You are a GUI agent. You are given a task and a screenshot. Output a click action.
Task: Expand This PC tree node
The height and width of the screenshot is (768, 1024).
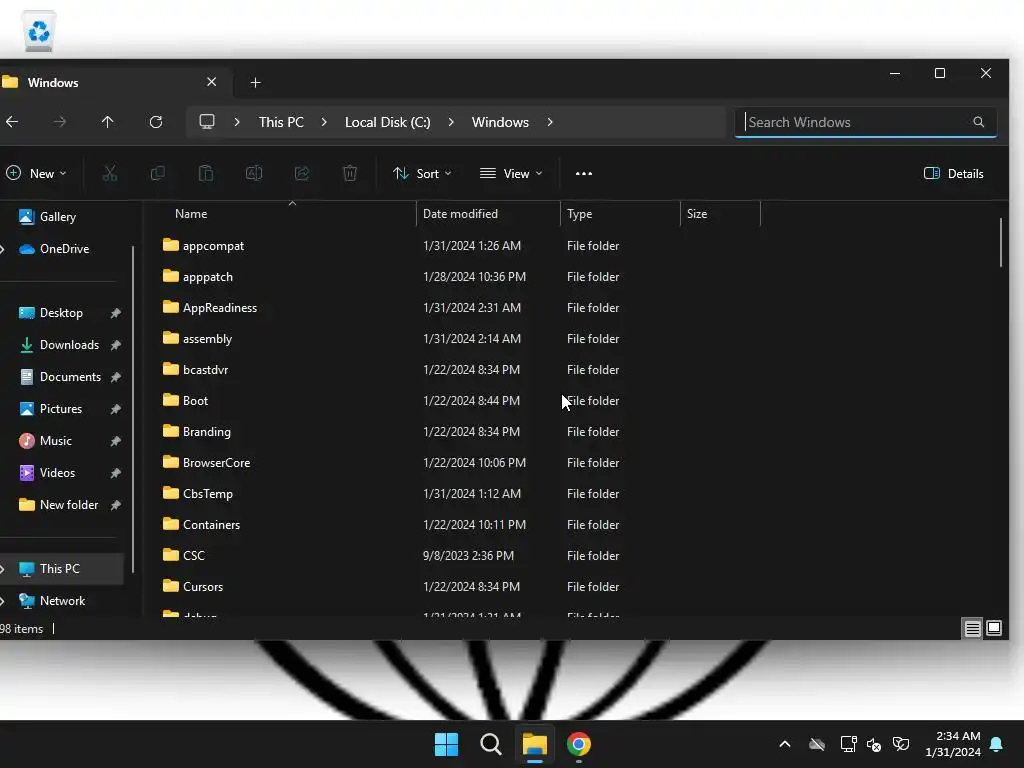[x=3, y=569]
